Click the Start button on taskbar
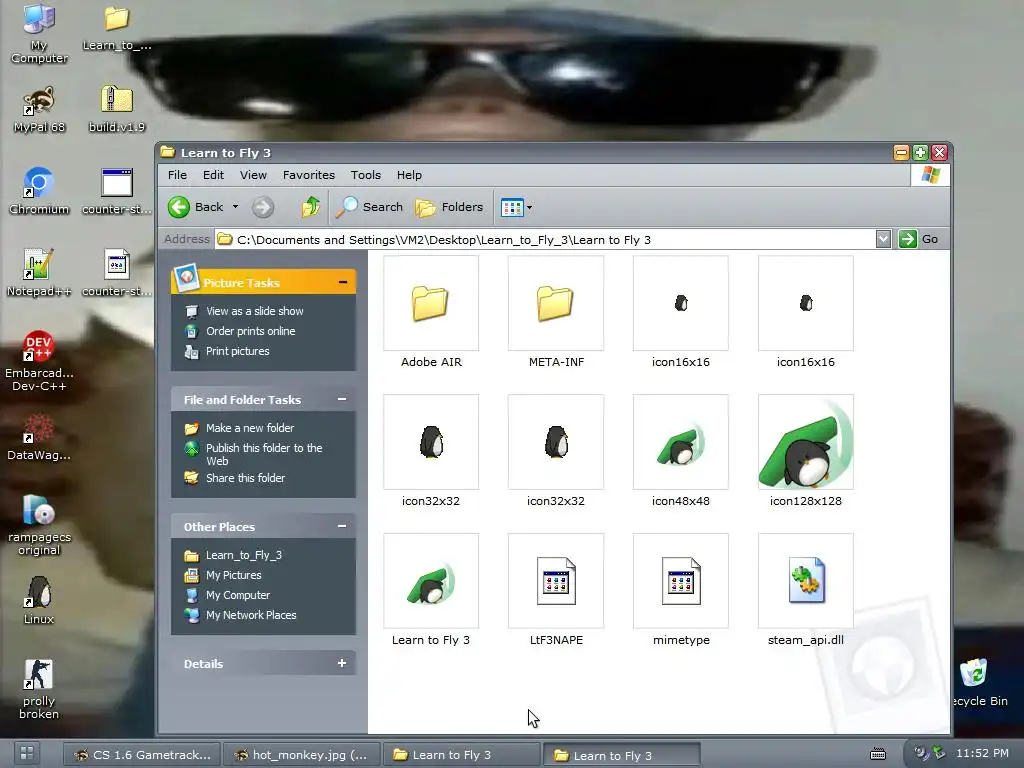The image size is (1024, 768). tap(27, 753)
